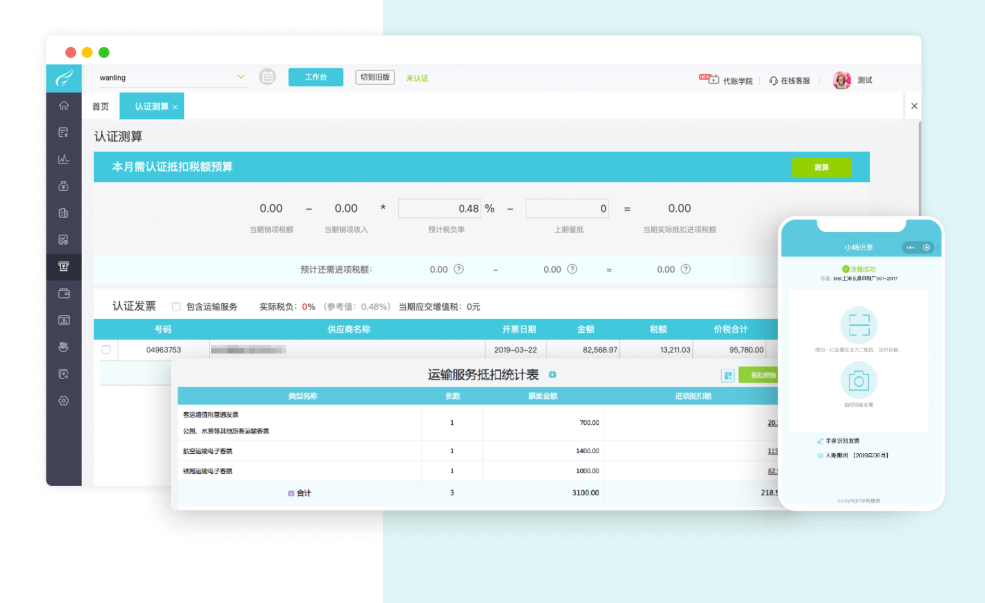Open the wallet icon in sidebar

[64, 293]
